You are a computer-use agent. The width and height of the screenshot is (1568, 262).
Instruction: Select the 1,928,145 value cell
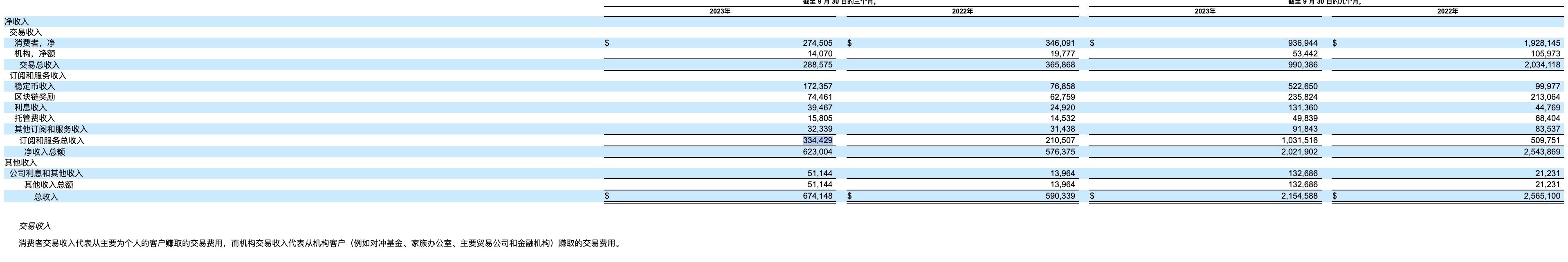coord(1542,43)
